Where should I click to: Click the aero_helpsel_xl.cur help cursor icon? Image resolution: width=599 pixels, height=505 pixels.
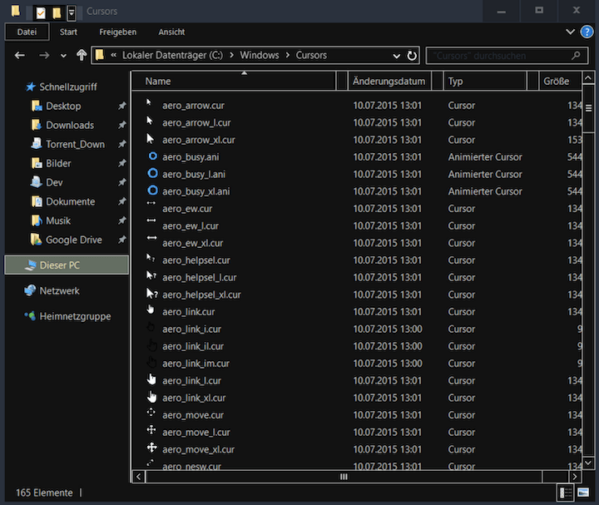(152, 293)
